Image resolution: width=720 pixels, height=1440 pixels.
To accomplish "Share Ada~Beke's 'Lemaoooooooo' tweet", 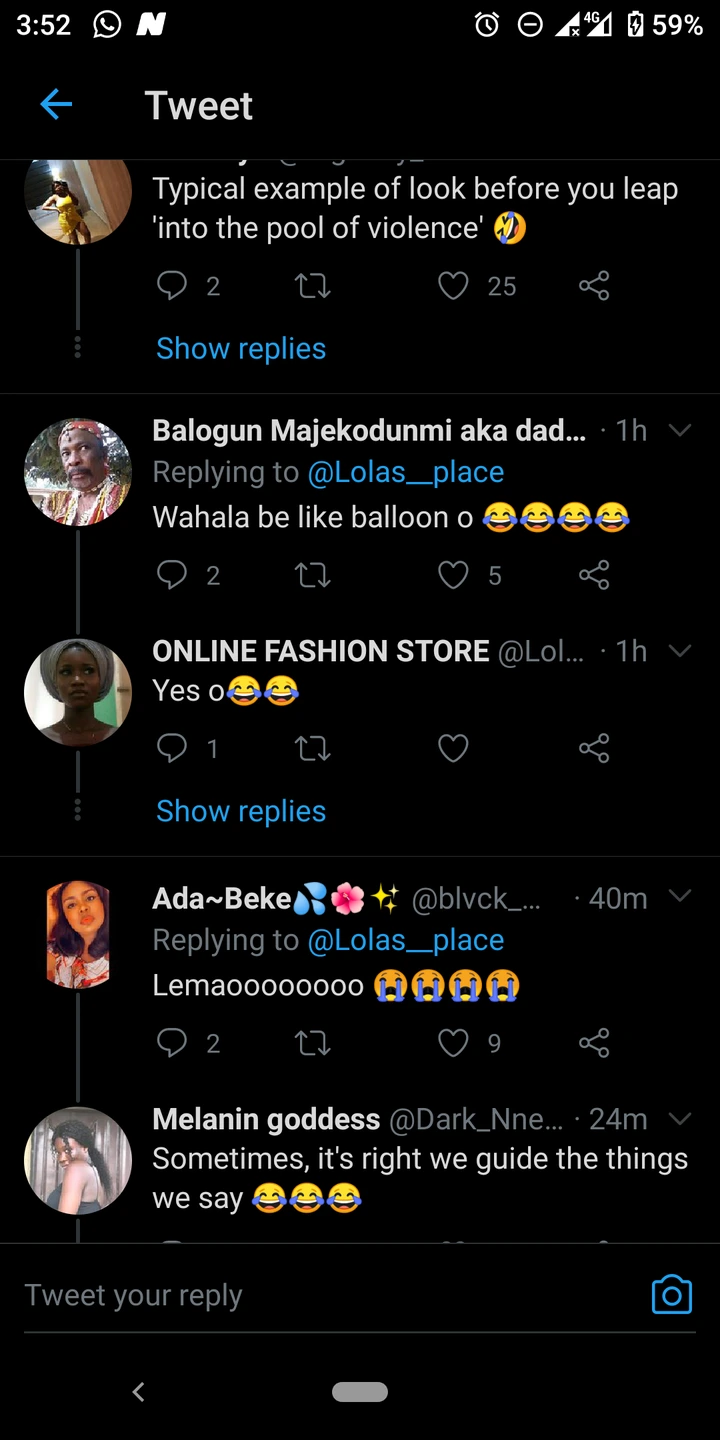I will (593, 1043).
